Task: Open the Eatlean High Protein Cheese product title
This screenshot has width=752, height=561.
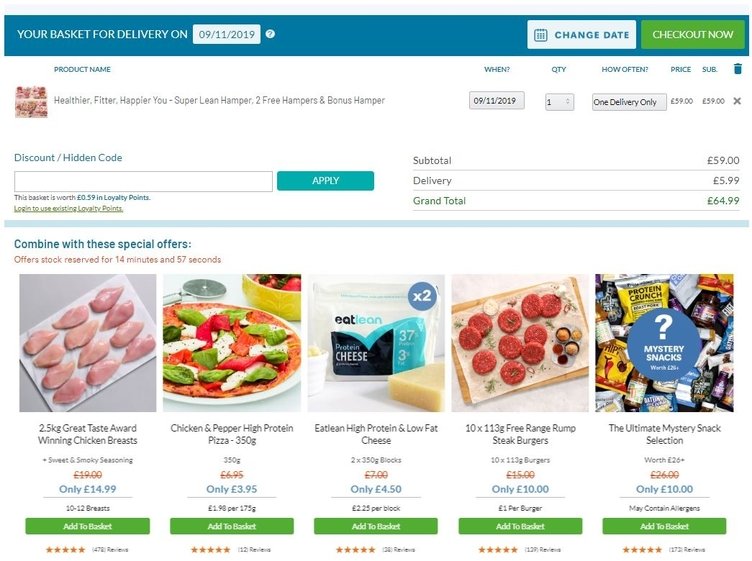Action: point(376,434)
